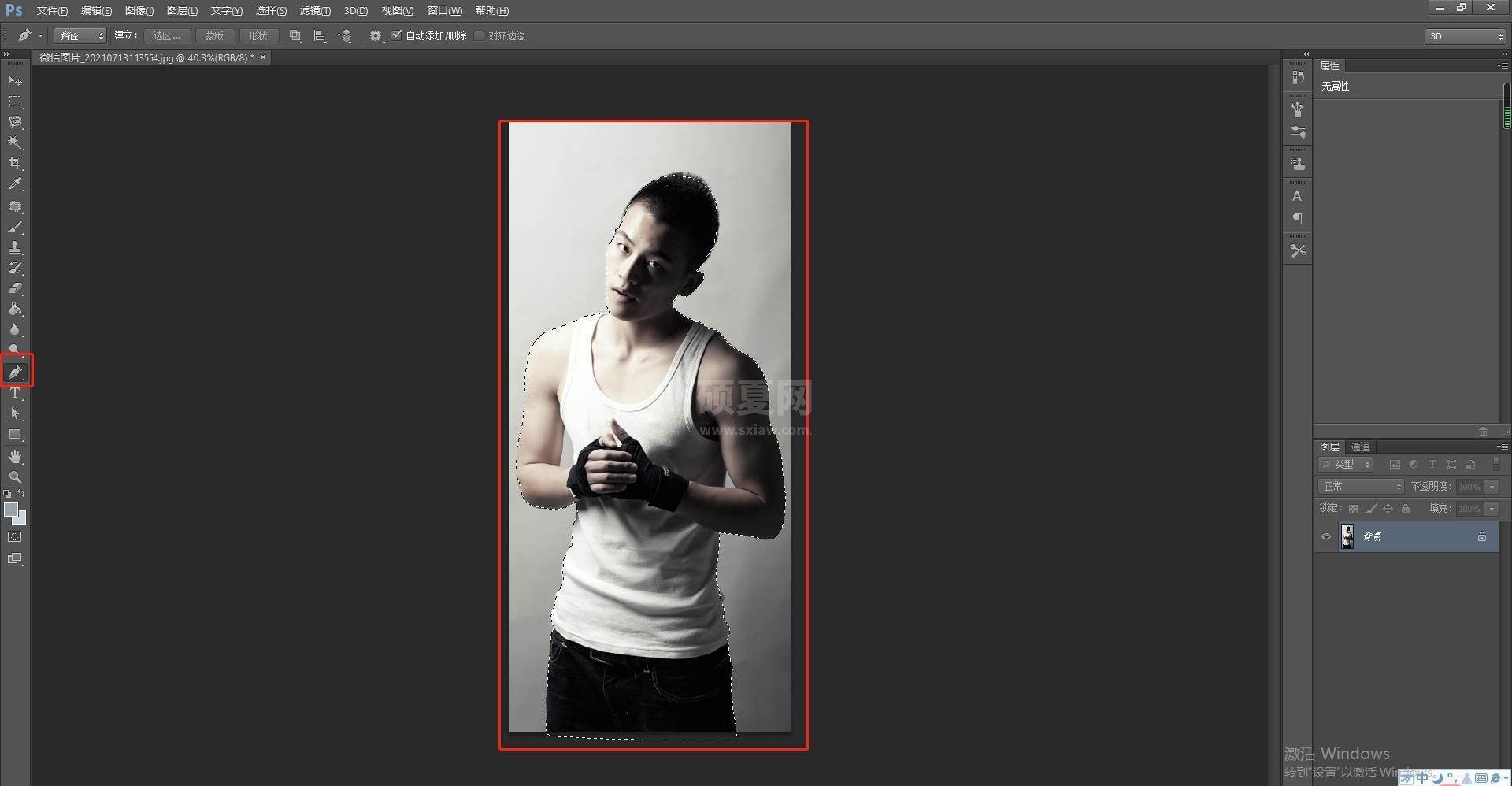Select the Eyedropper tool
This screenshot has height=786, width=1512.
[15, 184]
